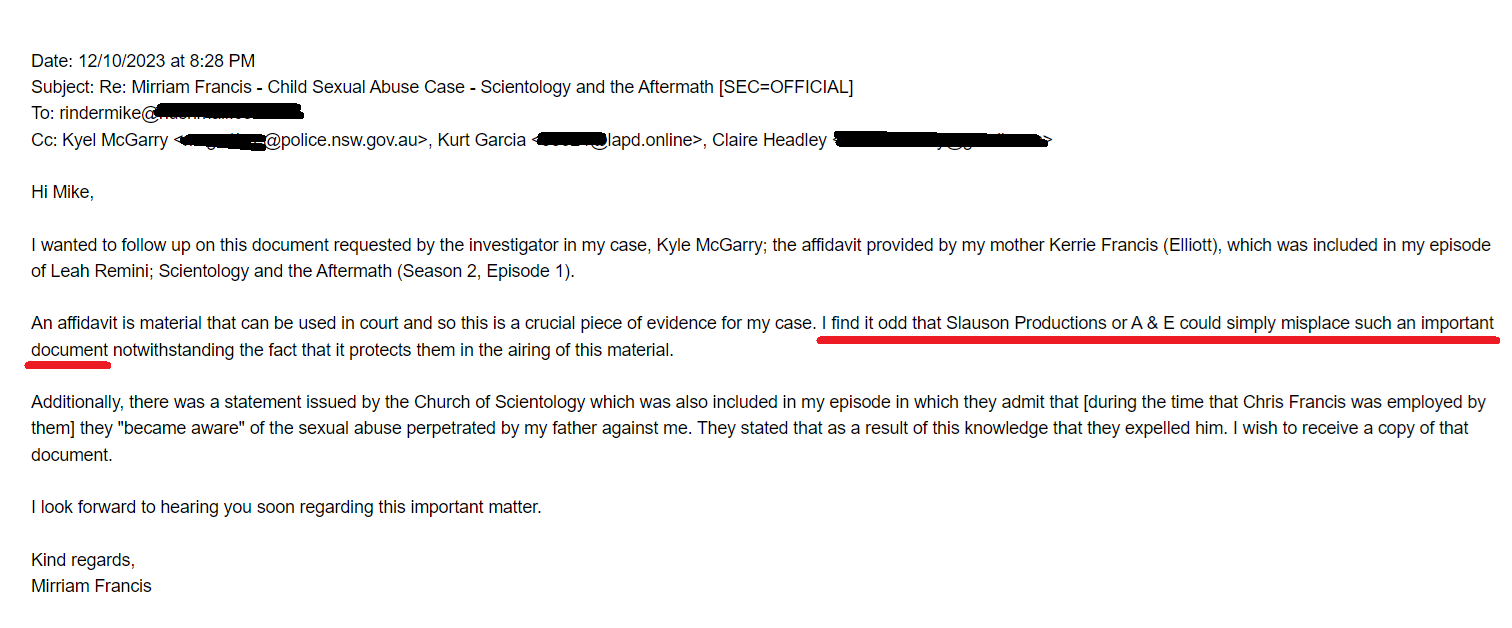Click the "Kind regards," closing line
The height and width of the screenshot is (628, 1512).
83,560
